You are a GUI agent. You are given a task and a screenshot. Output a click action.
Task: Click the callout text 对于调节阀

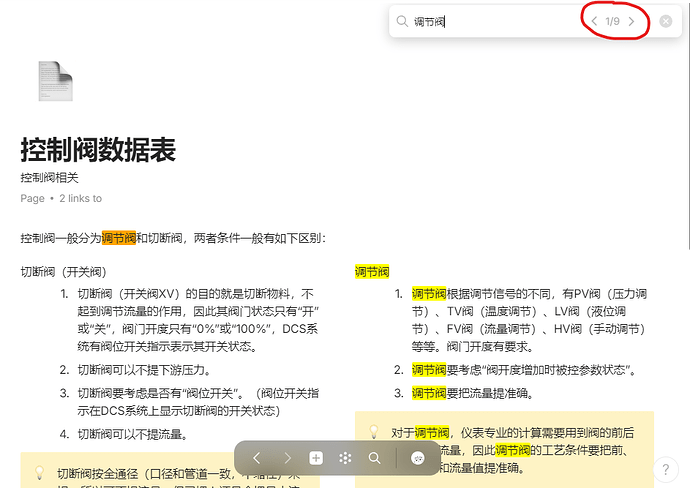(x=420, y=433)
